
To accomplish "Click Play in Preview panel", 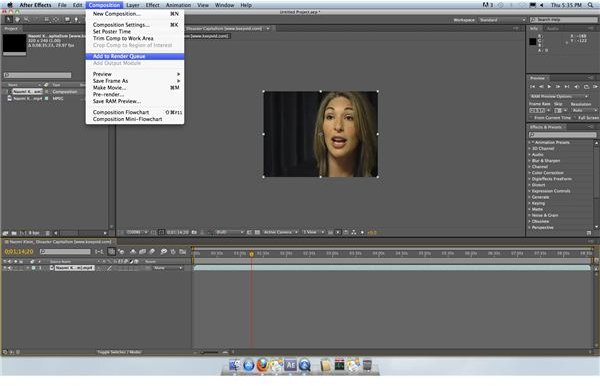I will [549, 87].
